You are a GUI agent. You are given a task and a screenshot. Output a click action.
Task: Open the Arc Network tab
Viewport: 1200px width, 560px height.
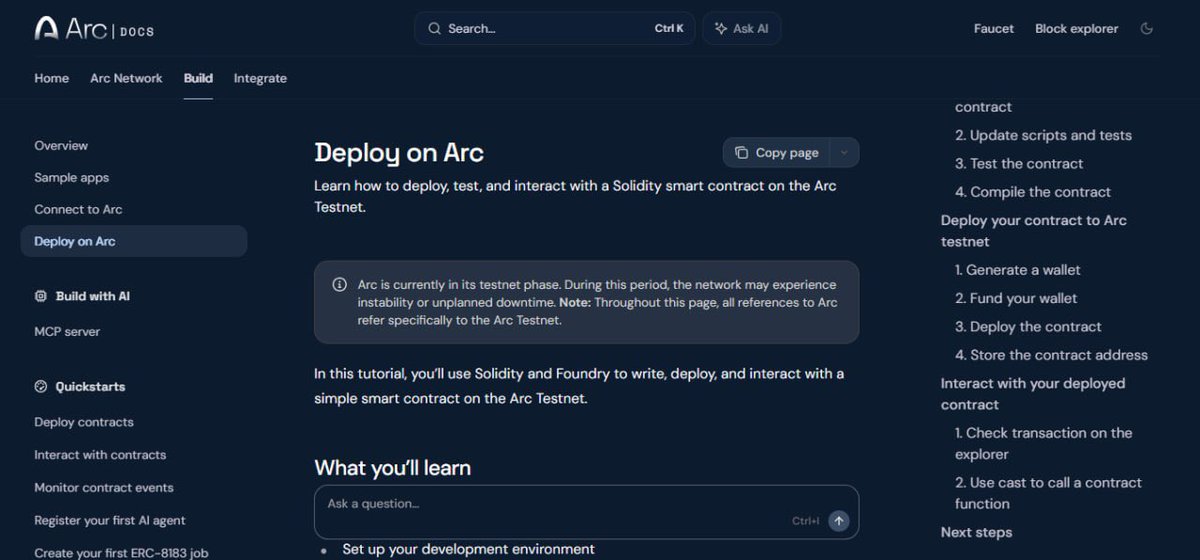[x=126, y=79]
